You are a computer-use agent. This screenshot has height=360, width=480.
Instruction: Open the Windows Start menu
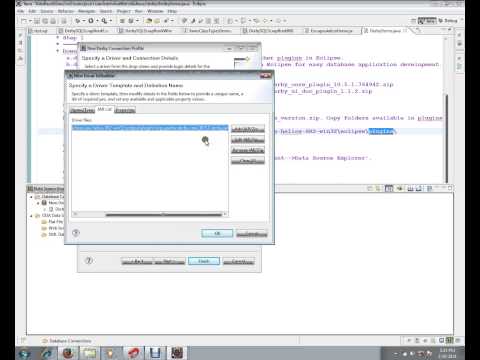coord(25,353)
